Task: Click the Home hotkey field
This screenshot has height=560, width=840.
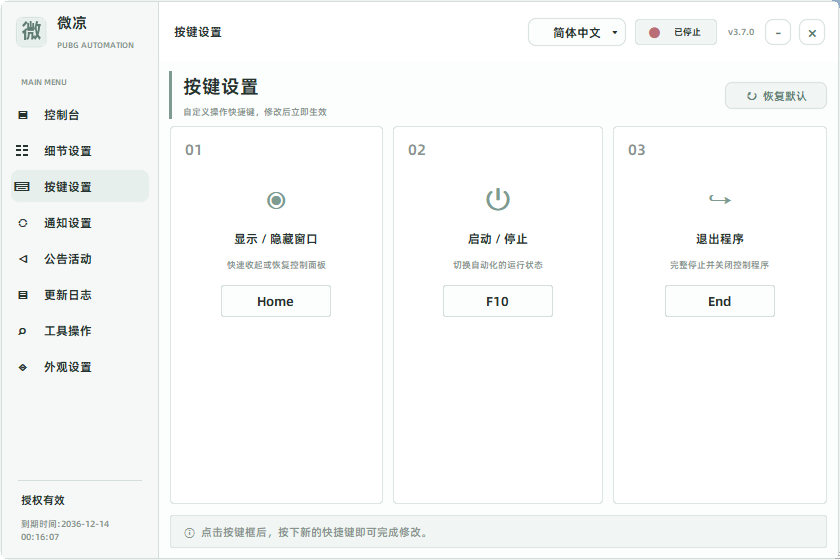Action: (276, 301)
